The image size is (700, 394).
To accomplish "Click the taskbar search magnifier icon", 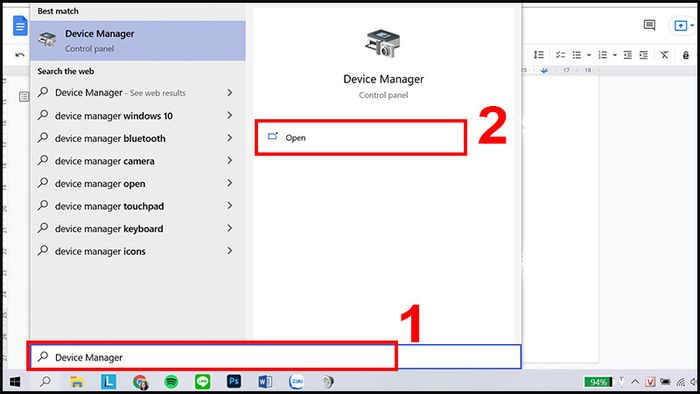I will pyautogui.click(x=46, y=382).
